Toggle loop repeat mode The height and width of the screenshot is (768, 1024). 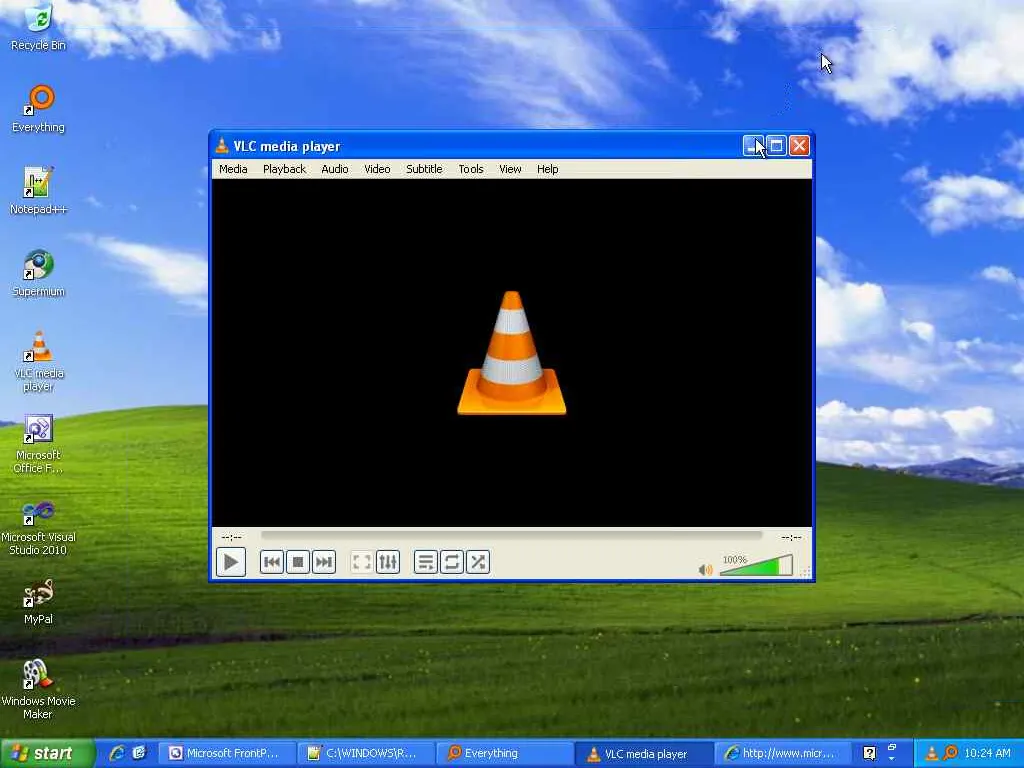tap(452, 562)
